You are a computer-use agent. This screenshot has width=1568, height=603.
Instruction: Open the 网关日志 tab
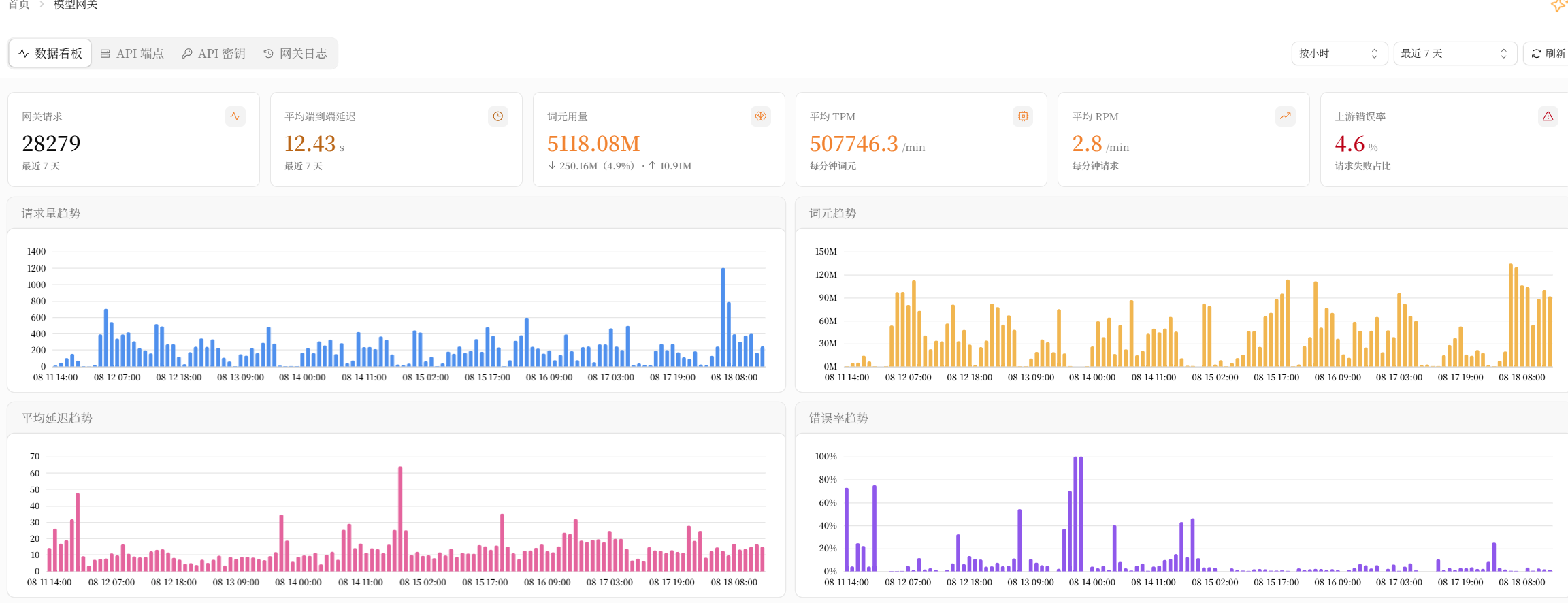tap(295, 53)
